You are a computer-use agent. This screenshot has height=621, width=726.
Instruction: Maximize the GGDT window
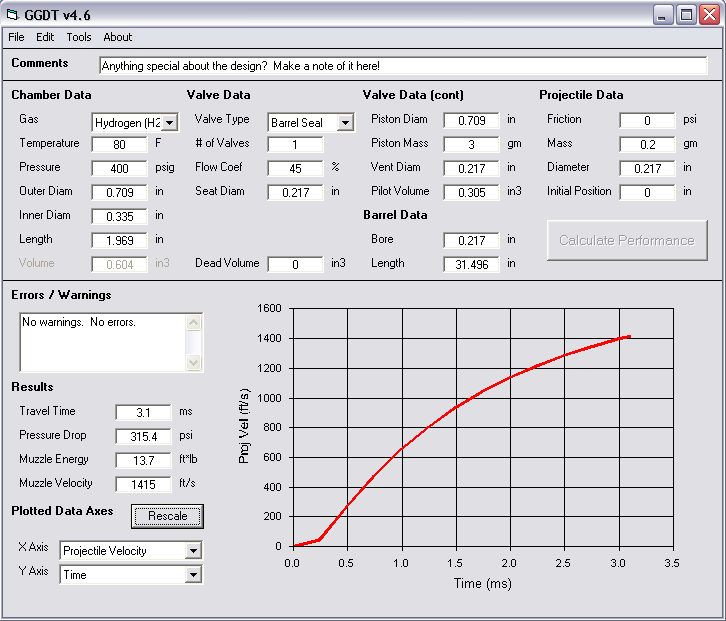pos(686,14)
